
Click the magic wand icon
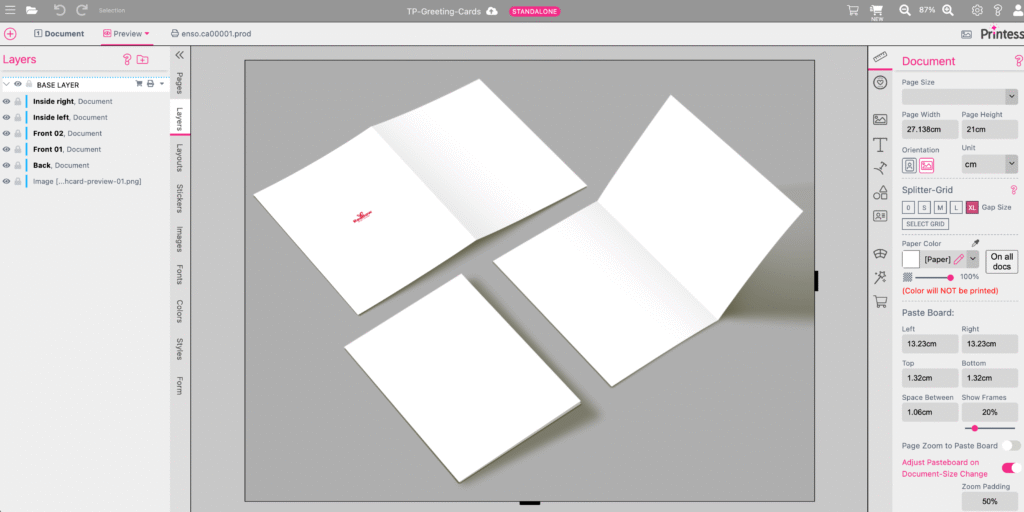pos(880,277)
